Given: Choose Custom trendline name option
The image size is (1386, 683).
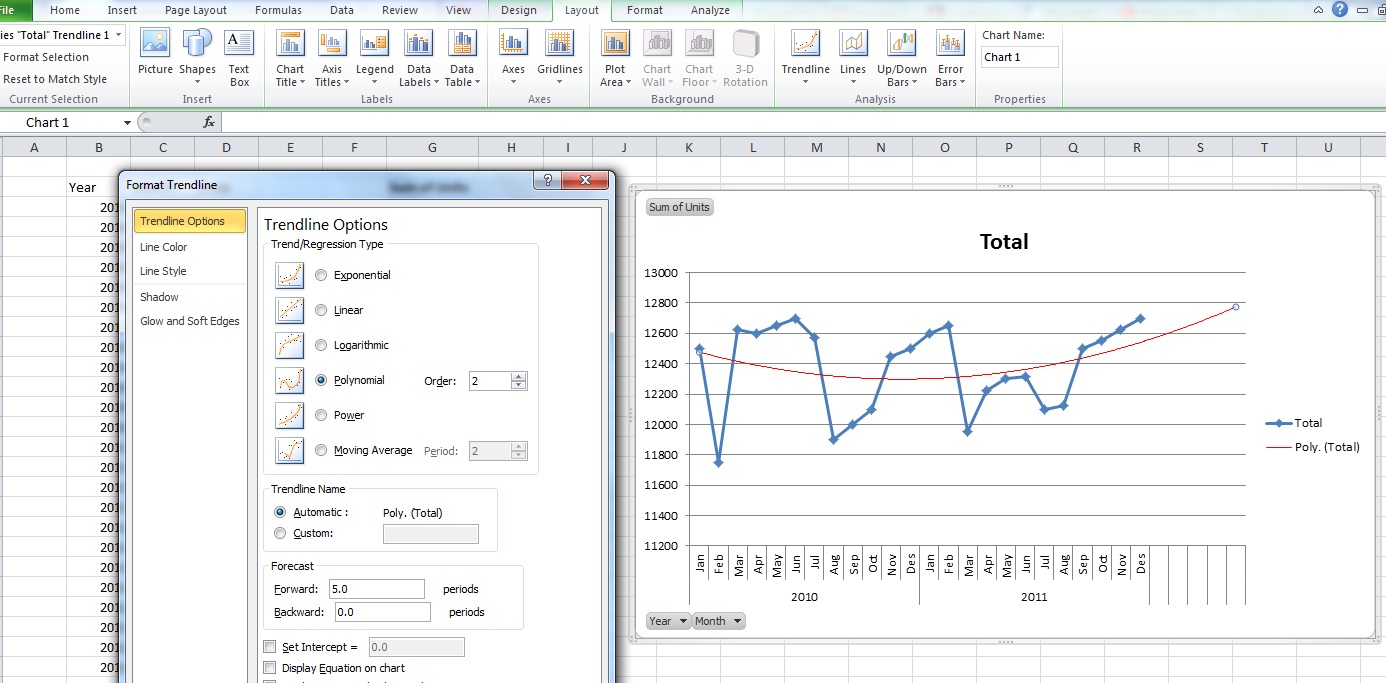Looking at the screenshot, I should pyautogui.click(x=281, y=533).
